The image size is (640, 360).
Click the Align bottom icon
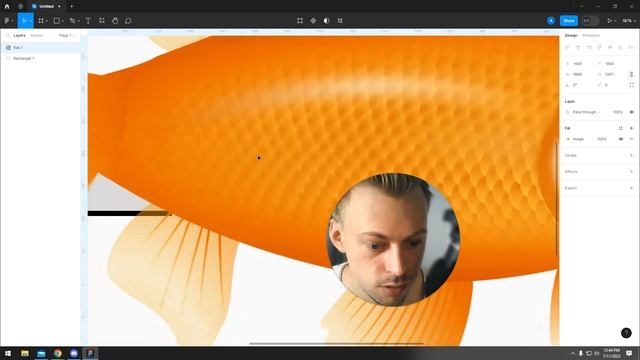coord(620,47)
